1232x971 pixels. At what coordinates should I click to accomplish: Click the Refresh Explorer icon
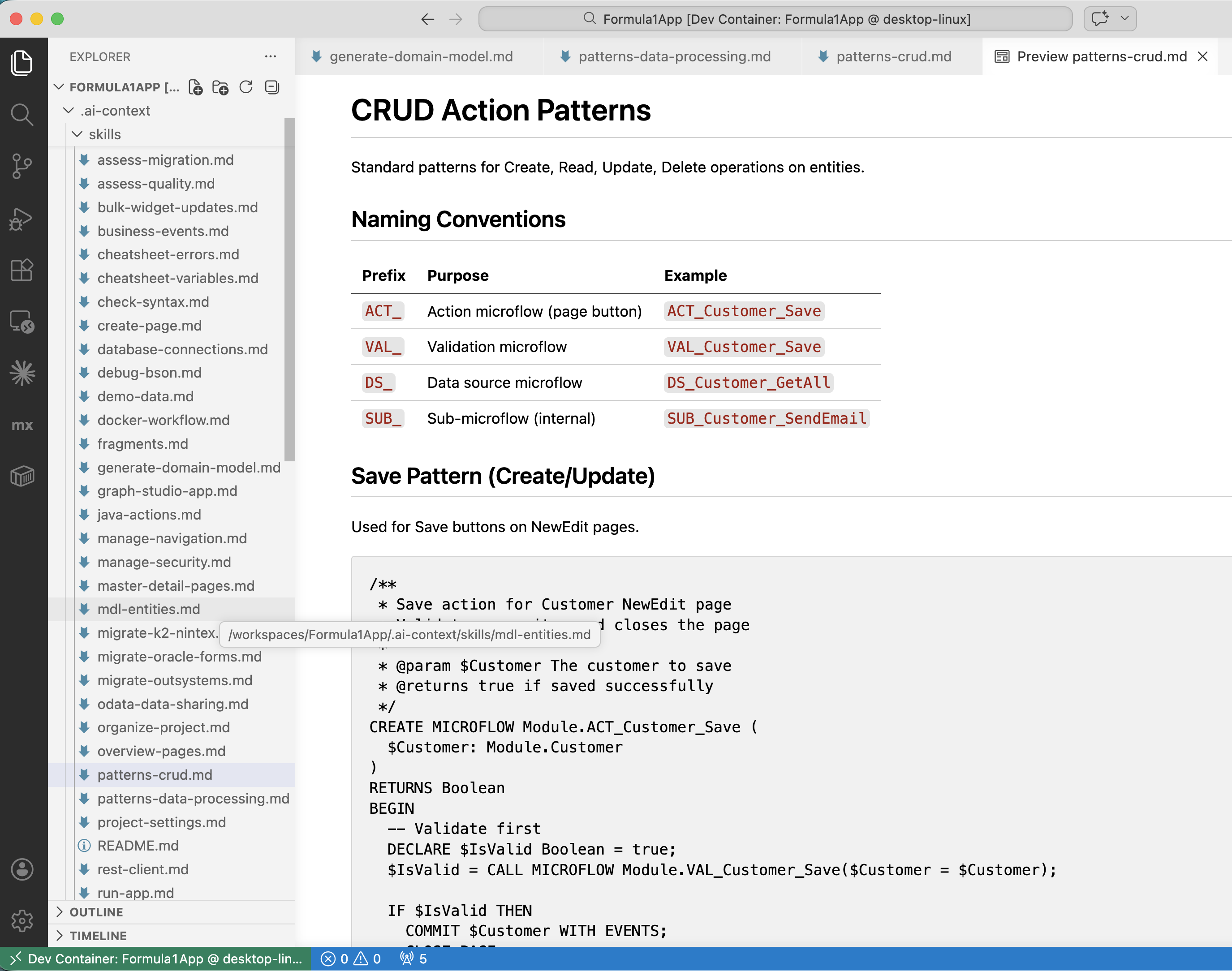246,87
